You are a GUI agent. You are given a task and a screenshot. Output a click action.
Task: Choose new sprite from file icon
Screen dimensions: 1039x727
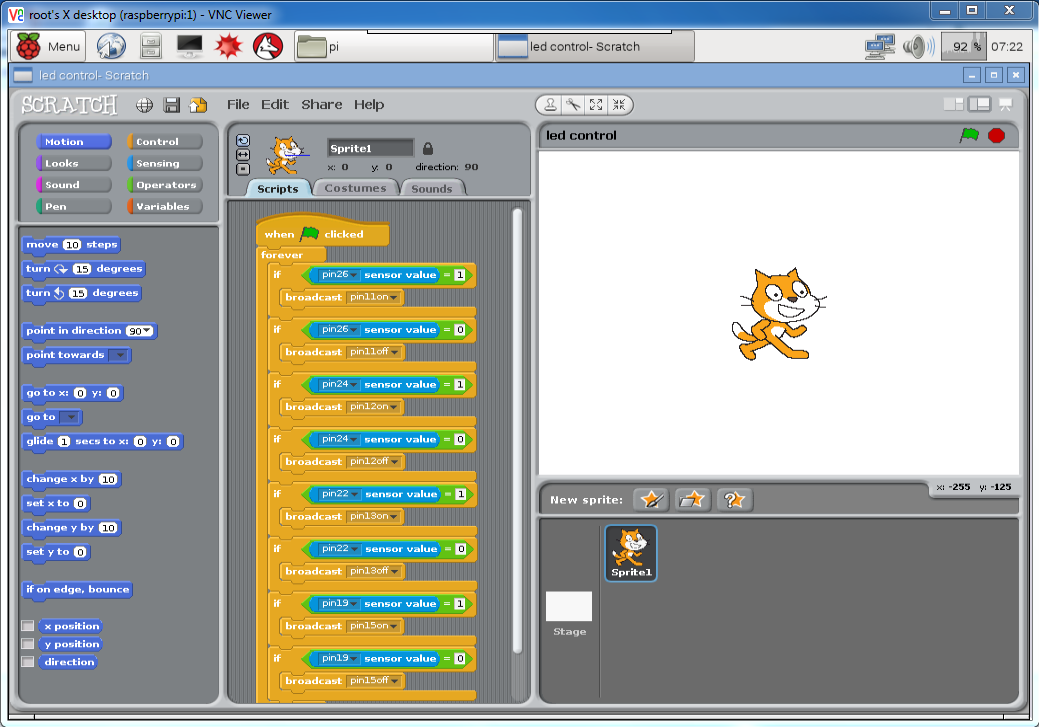692,500
